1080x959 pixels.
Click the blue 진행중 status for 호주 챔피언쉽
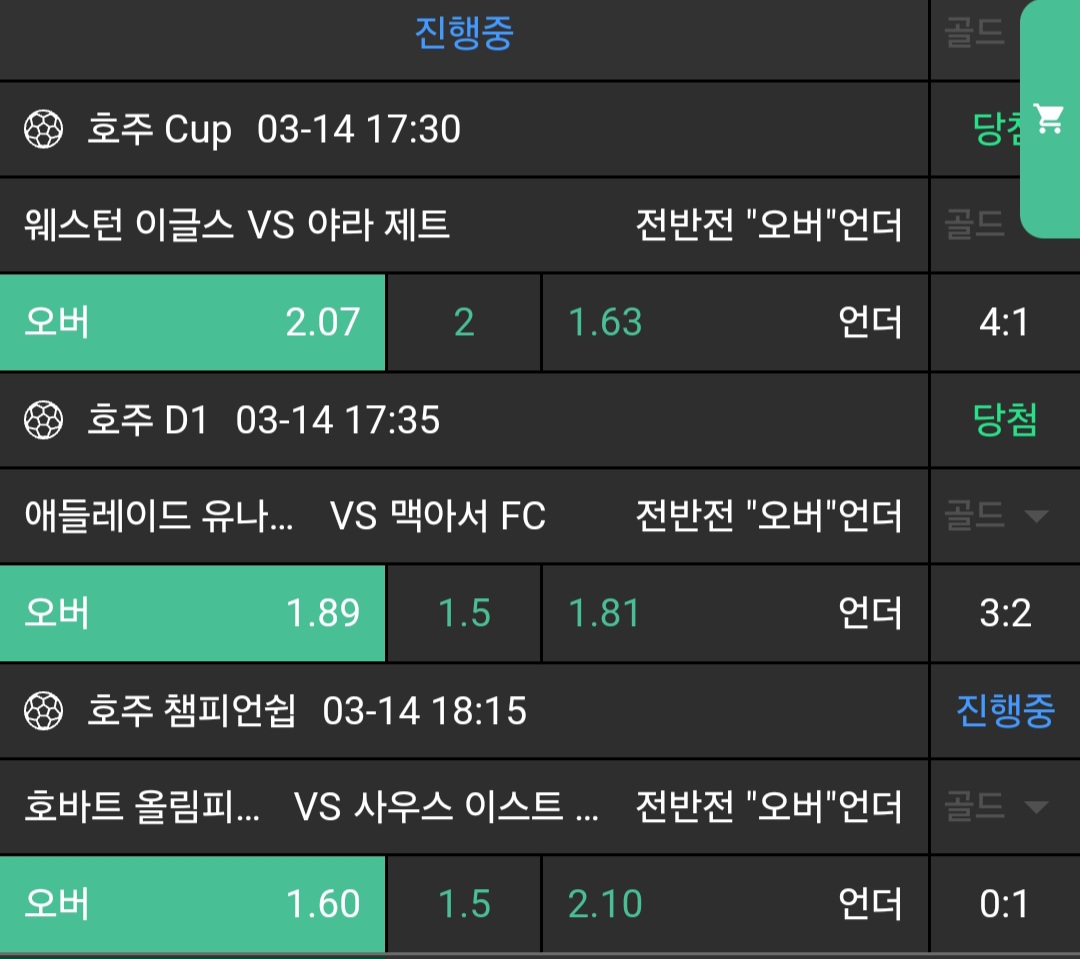pyautogui.click(x=1005, y=712)
